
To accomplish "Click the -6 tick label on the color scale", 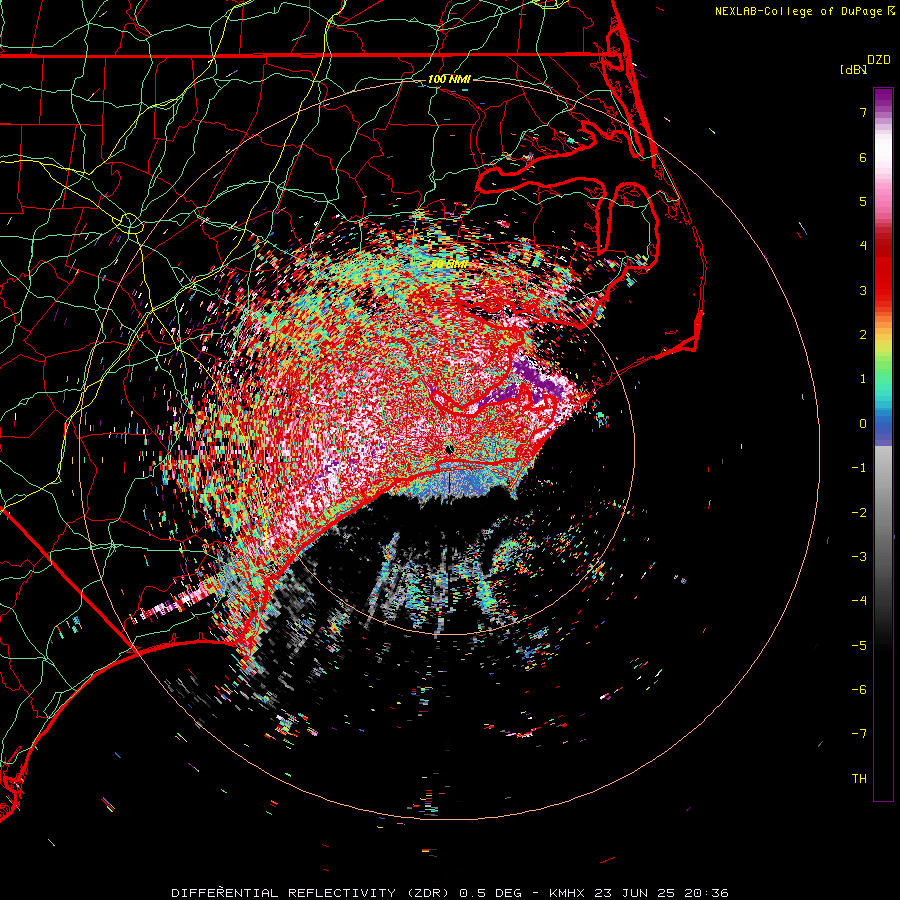I will (859, 690).
